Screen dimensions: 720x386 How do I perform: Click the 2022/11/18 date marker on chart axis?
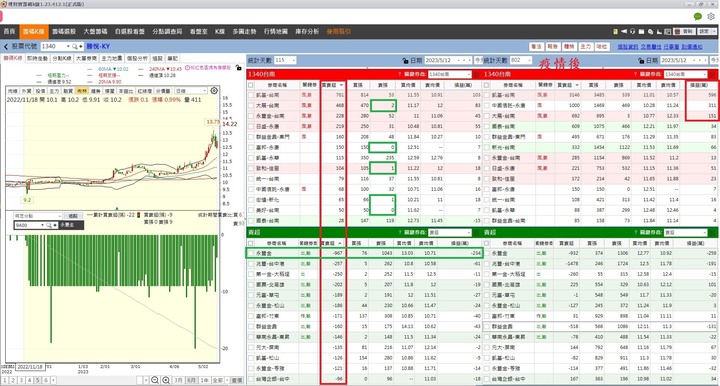[30, 367]
